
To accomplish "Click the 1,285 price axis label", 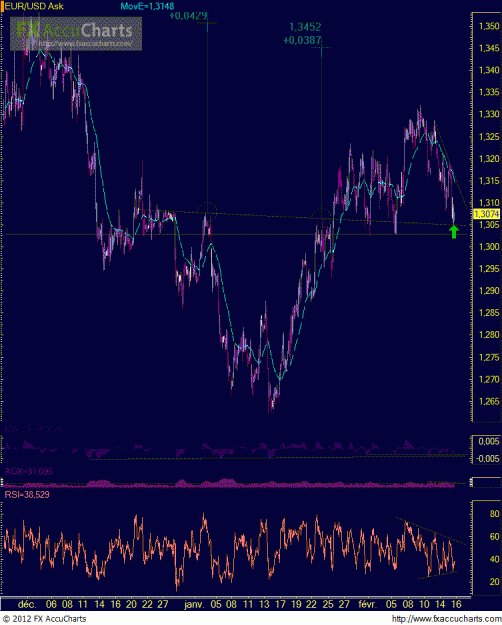I will (489, 313).
